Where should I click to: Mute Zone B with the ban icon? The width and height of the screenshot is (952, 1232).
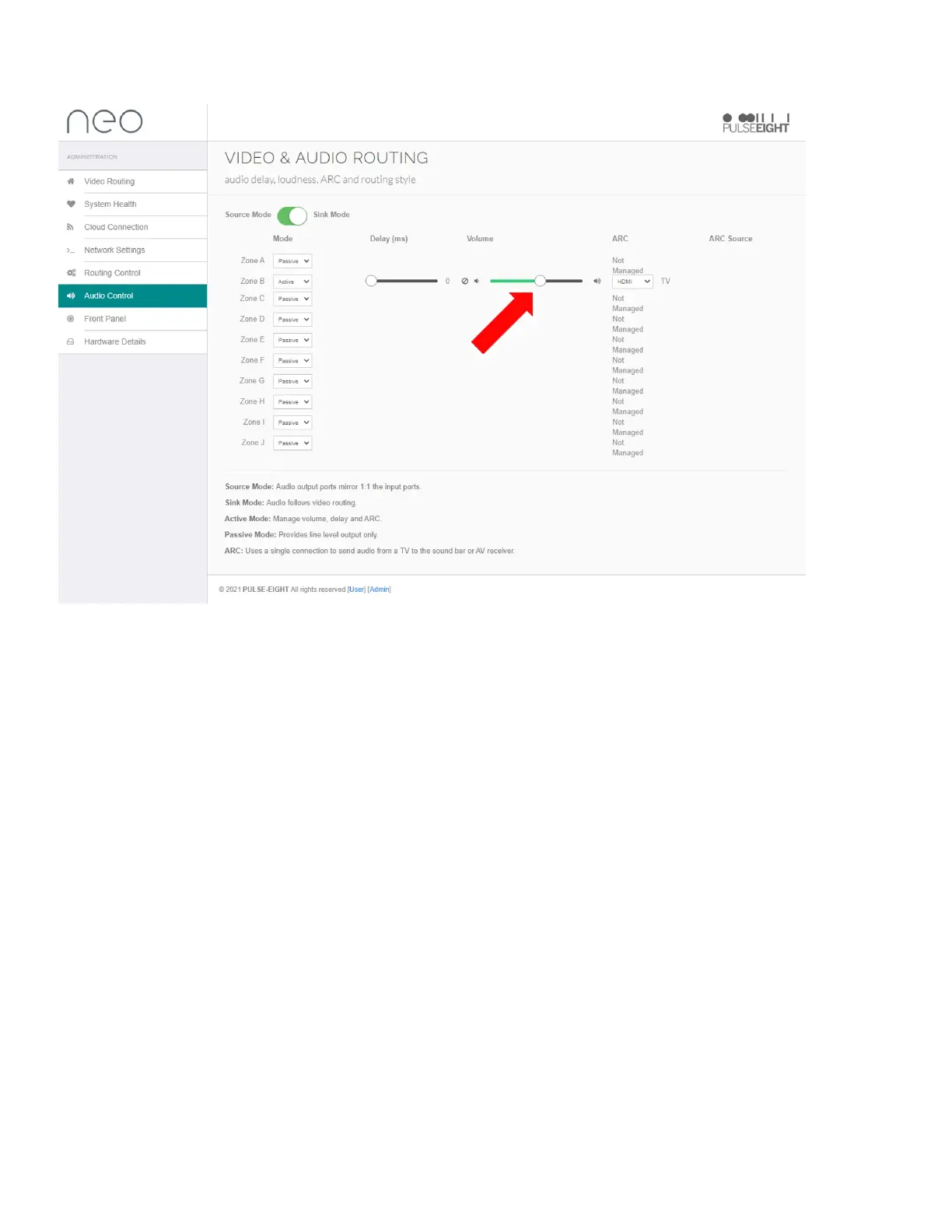[465, 282]
